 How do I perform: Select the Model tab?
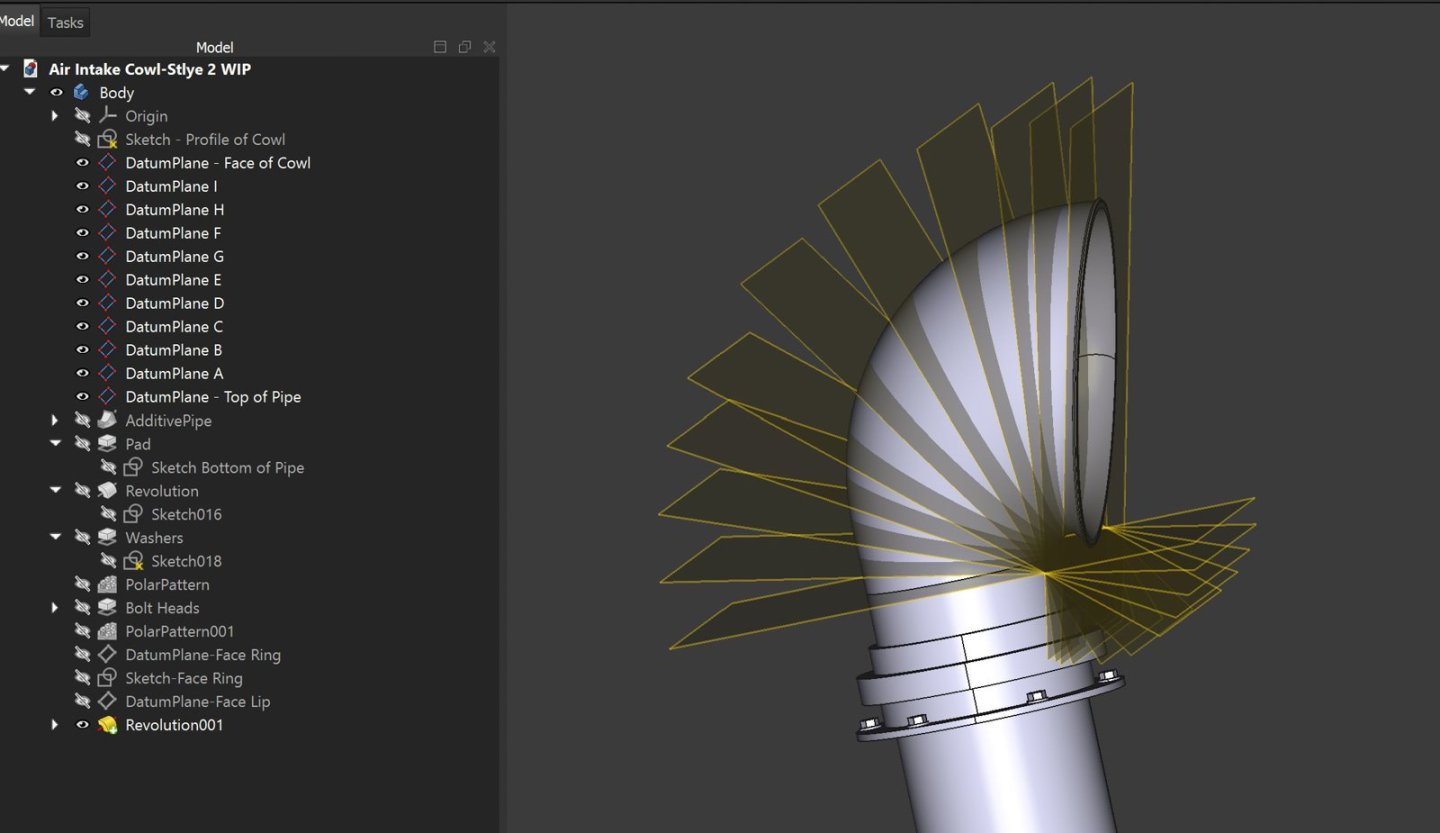[17, 21]
